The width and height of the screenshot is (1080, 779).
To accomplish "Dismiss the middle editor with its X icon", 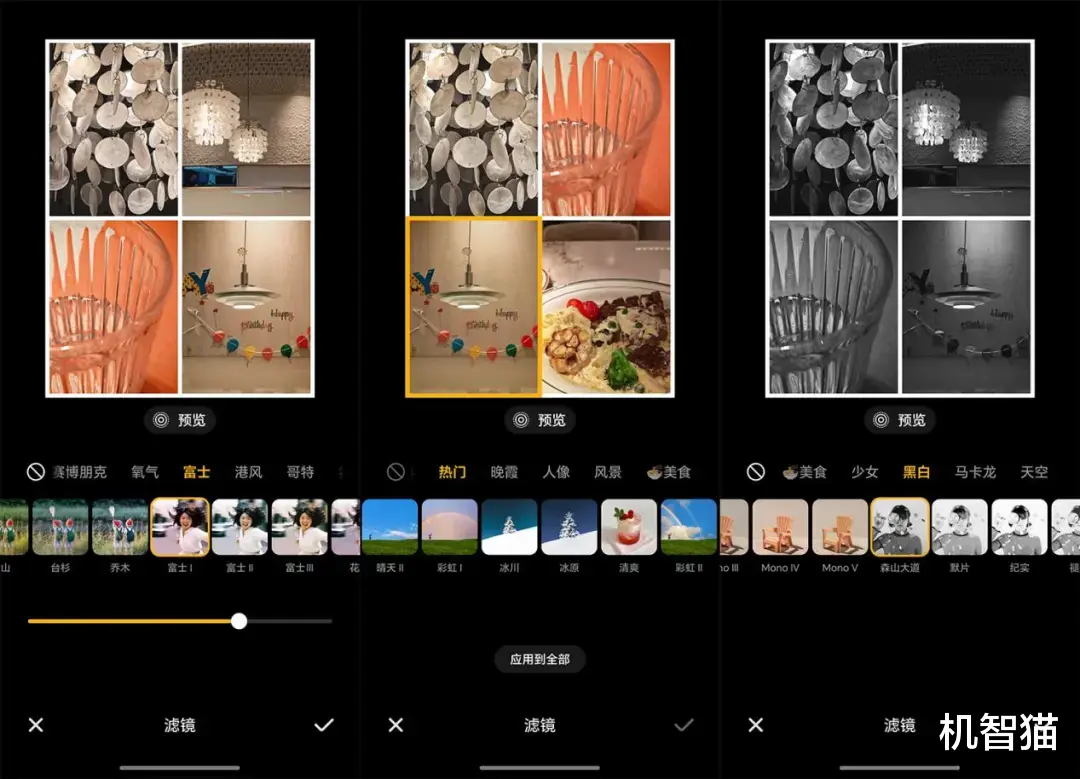I will pyautogui.click(x=396, y=724).
